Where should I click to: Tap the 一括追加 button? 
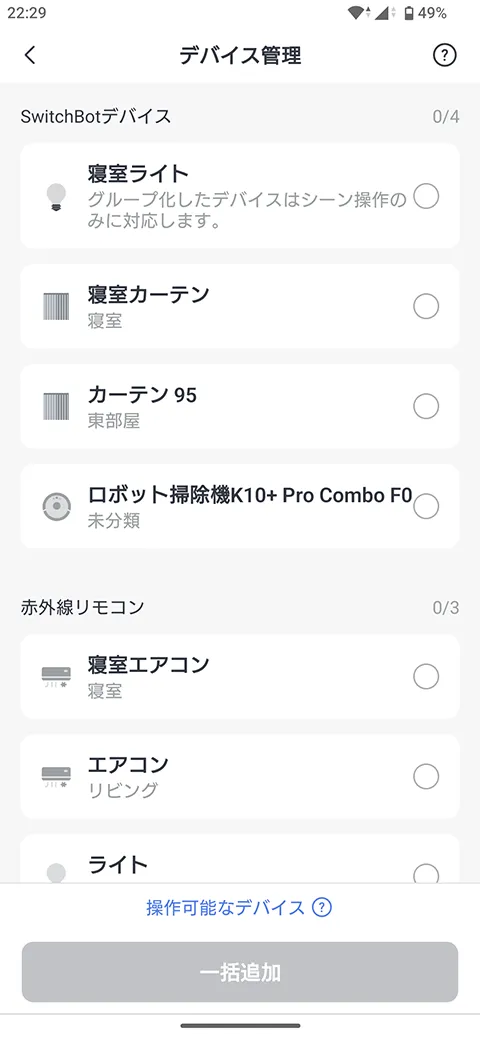coord(240,972)
